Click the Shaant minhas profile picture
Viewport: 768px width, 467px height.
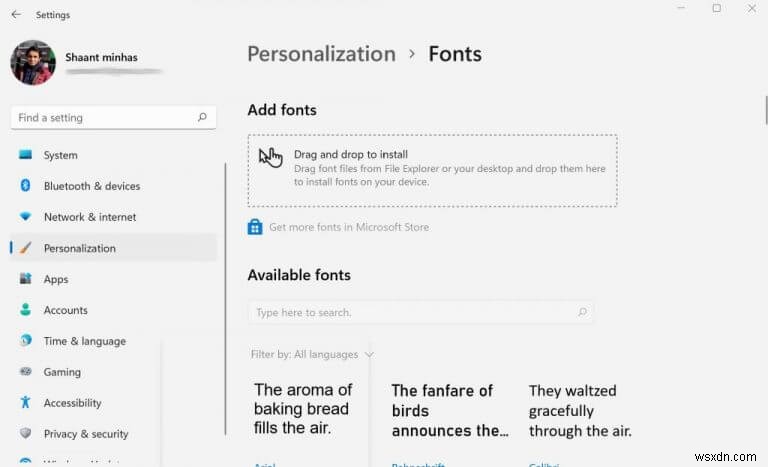(33, 63)
